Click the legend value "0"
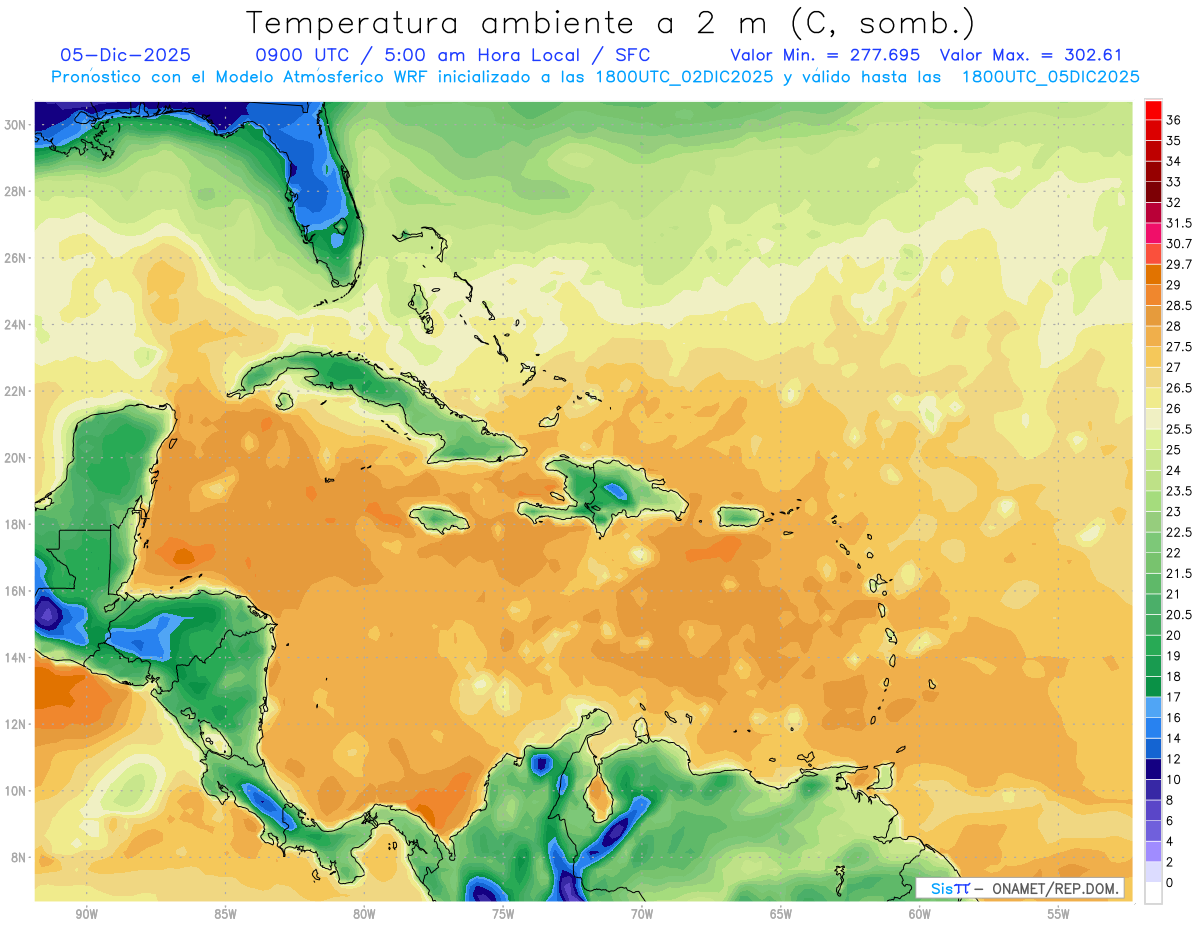1200x927 pixels. pos(1170,882)
